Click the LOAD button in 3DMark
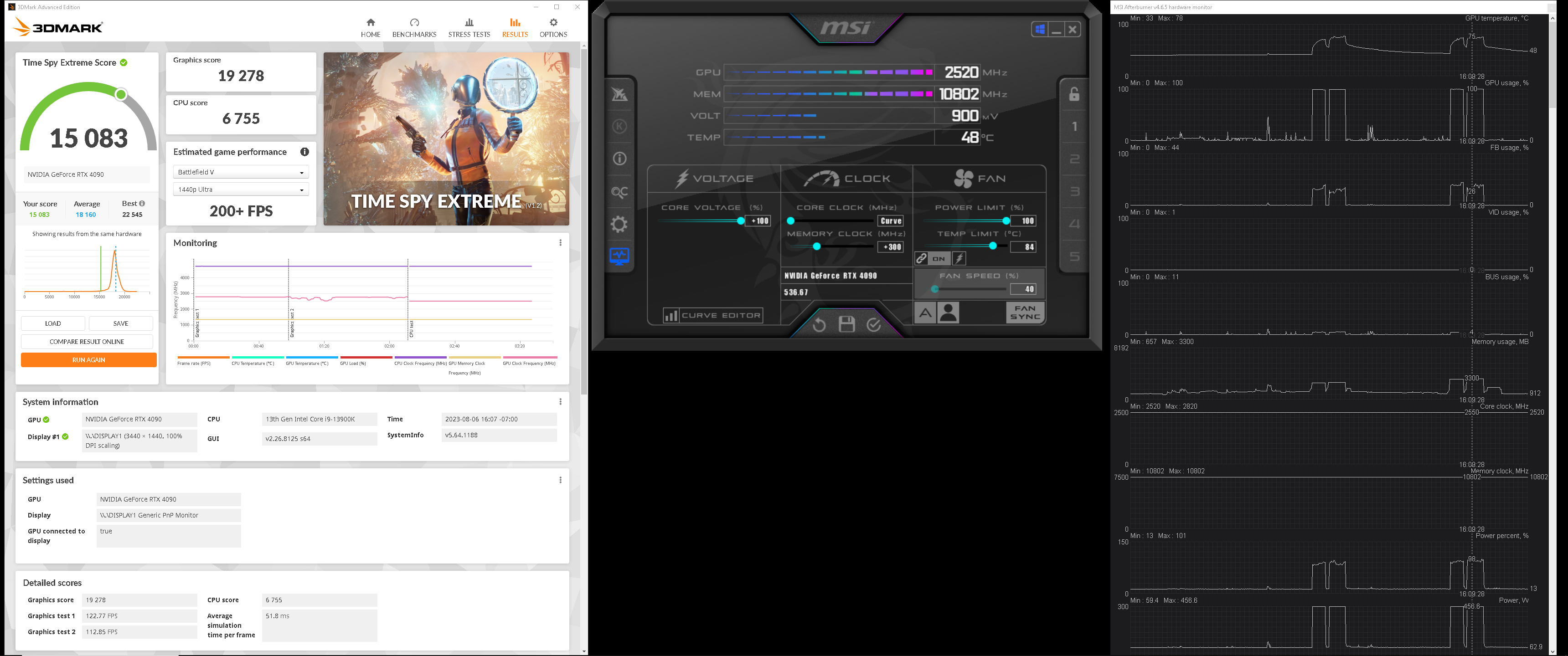Image resolution: width=1568 pixels, height=656 pixels. point(53,323)
